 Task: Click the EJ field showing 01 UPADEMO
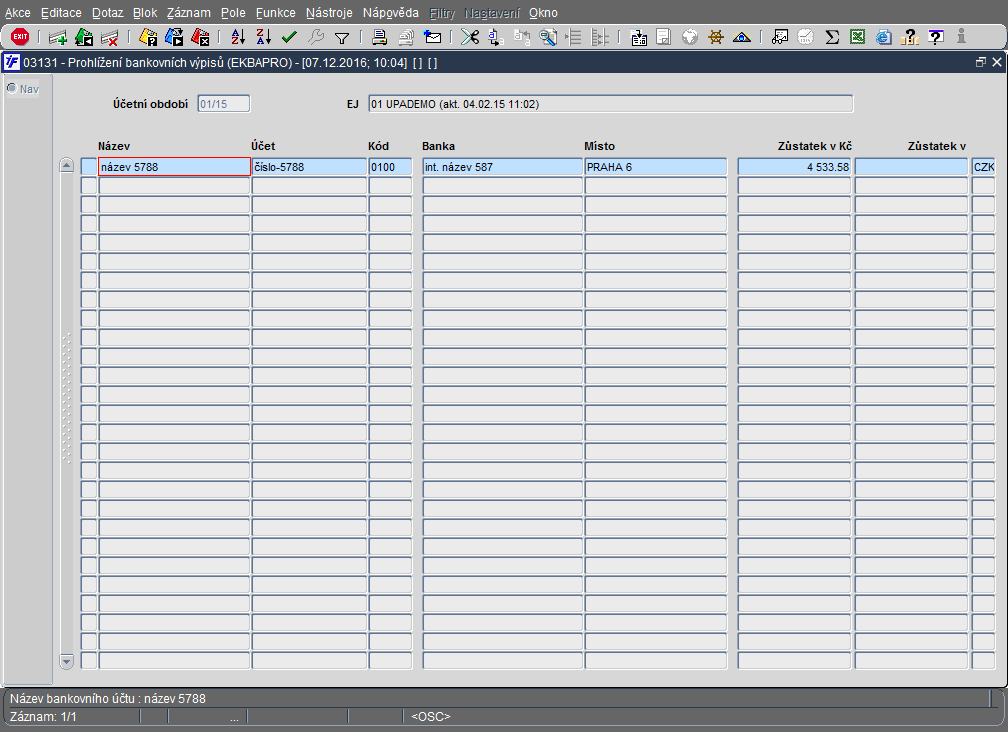point(611,104)
